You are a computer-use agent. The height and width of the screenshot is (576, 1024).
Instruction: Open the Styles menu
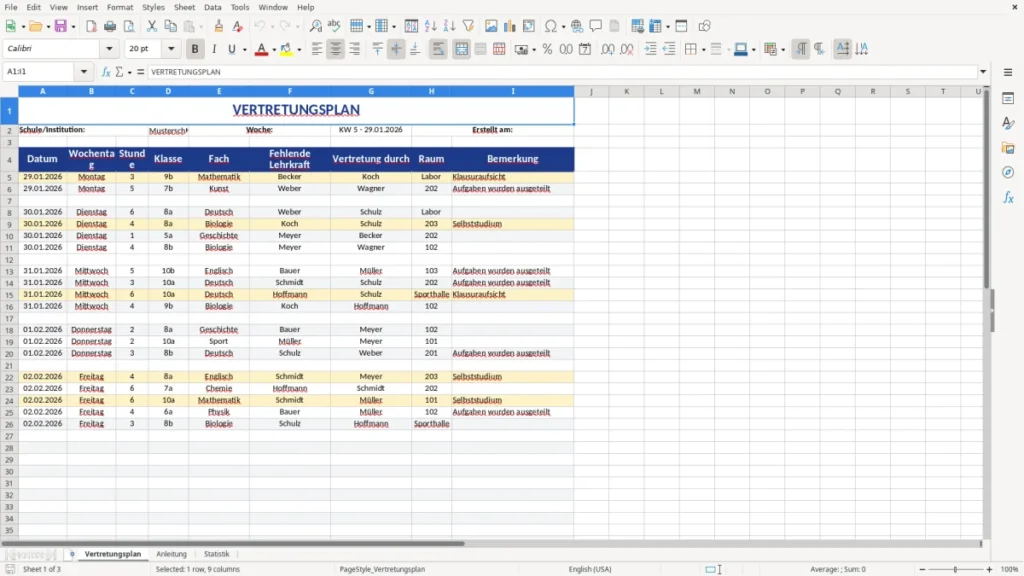(153, 7)
